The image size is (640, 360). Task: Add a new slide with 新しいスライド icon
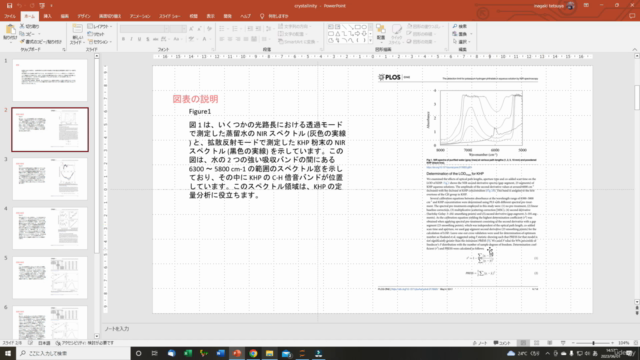(77, 29)
